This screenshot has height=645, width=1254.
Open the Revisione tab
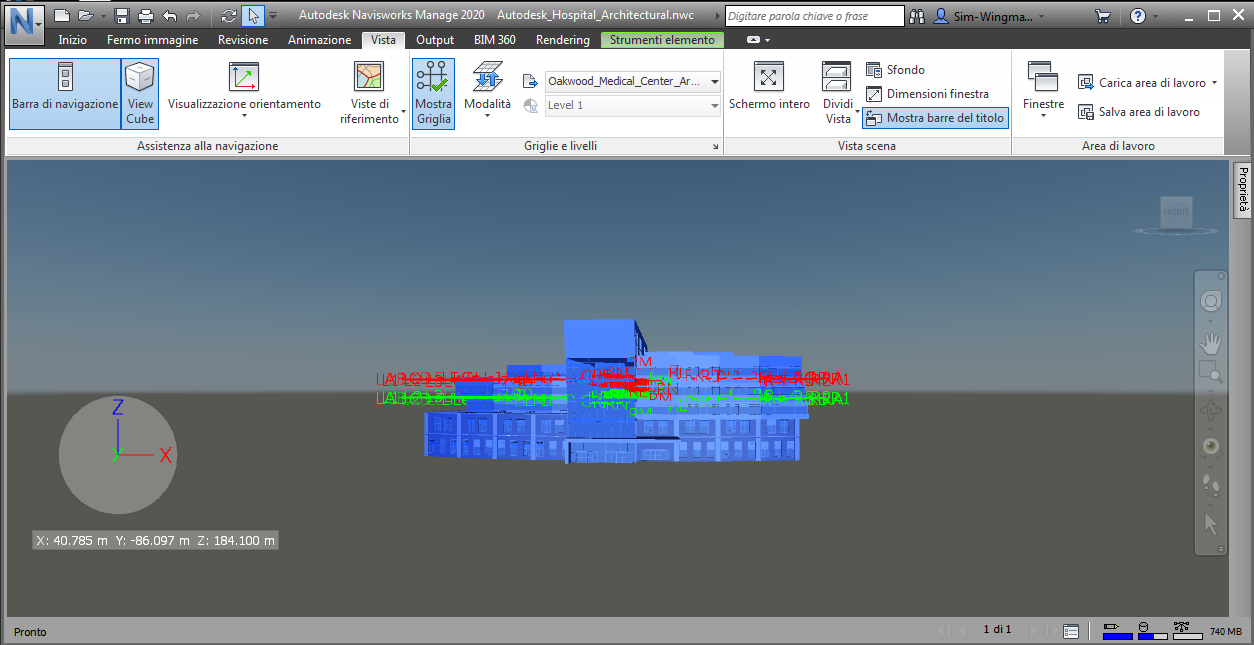point(243,40)
